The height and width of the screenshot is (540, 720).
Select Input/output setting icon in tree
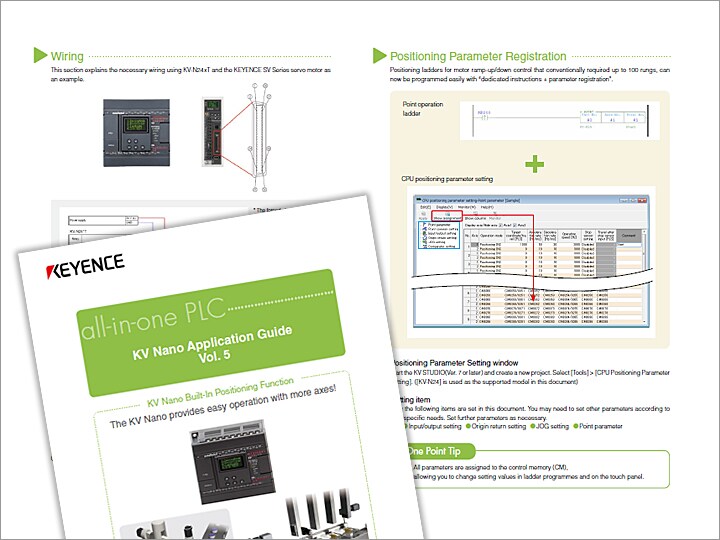[x=424, y=233]
